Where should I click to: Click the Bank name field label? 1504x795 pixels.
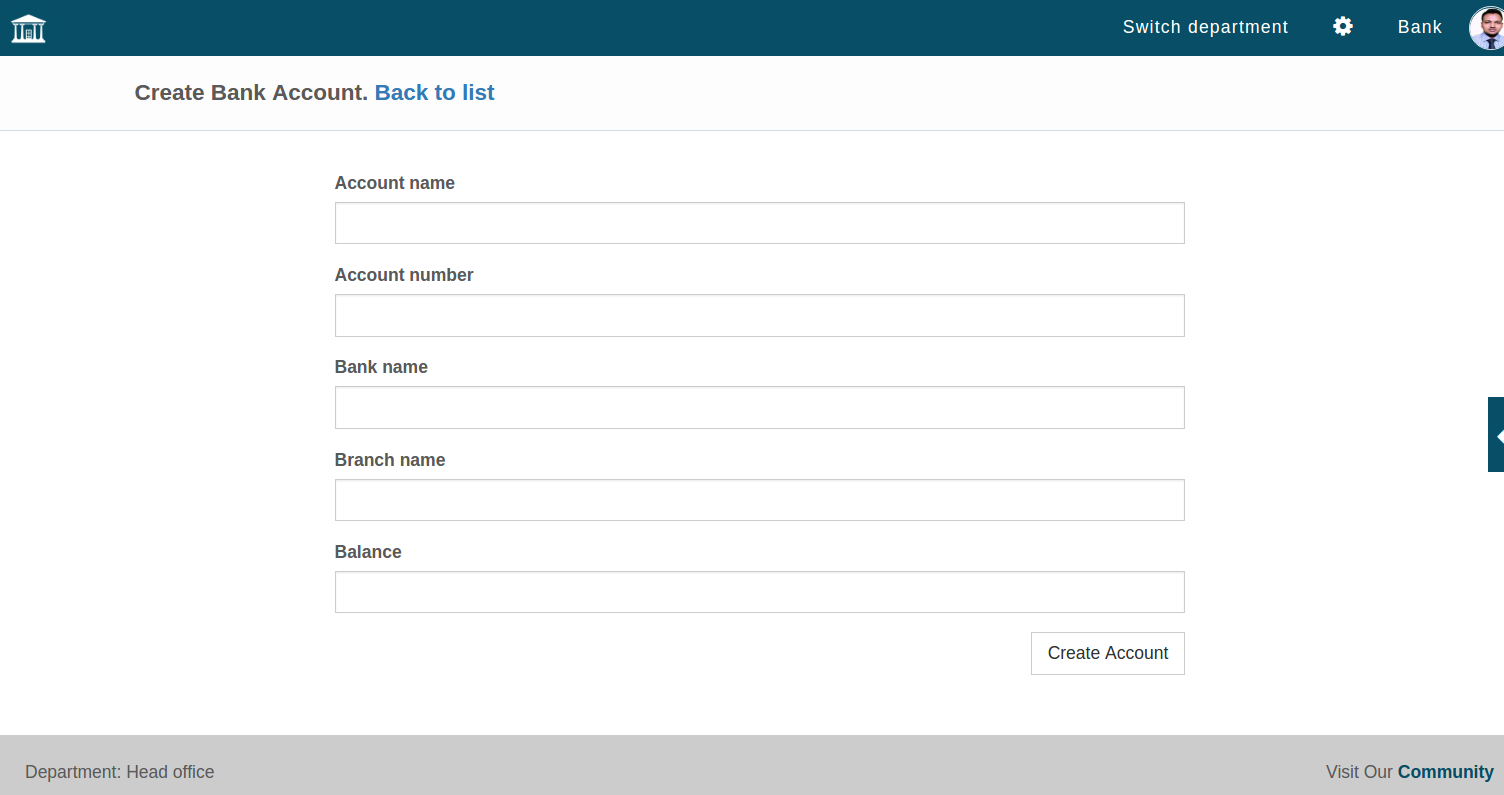tap(381, 367)
